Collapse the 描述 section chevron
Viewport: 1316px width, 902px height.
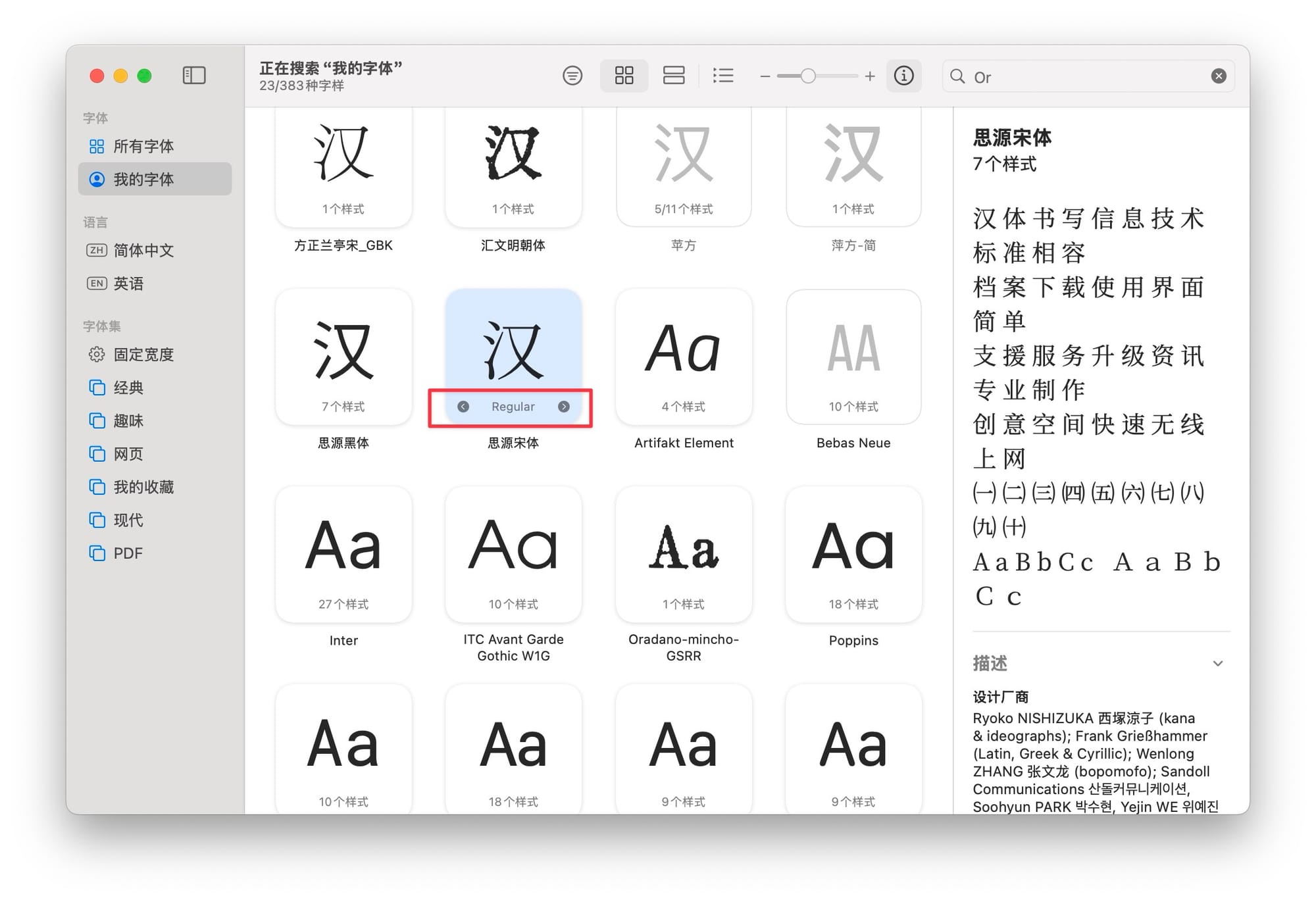coord(1218,663)
